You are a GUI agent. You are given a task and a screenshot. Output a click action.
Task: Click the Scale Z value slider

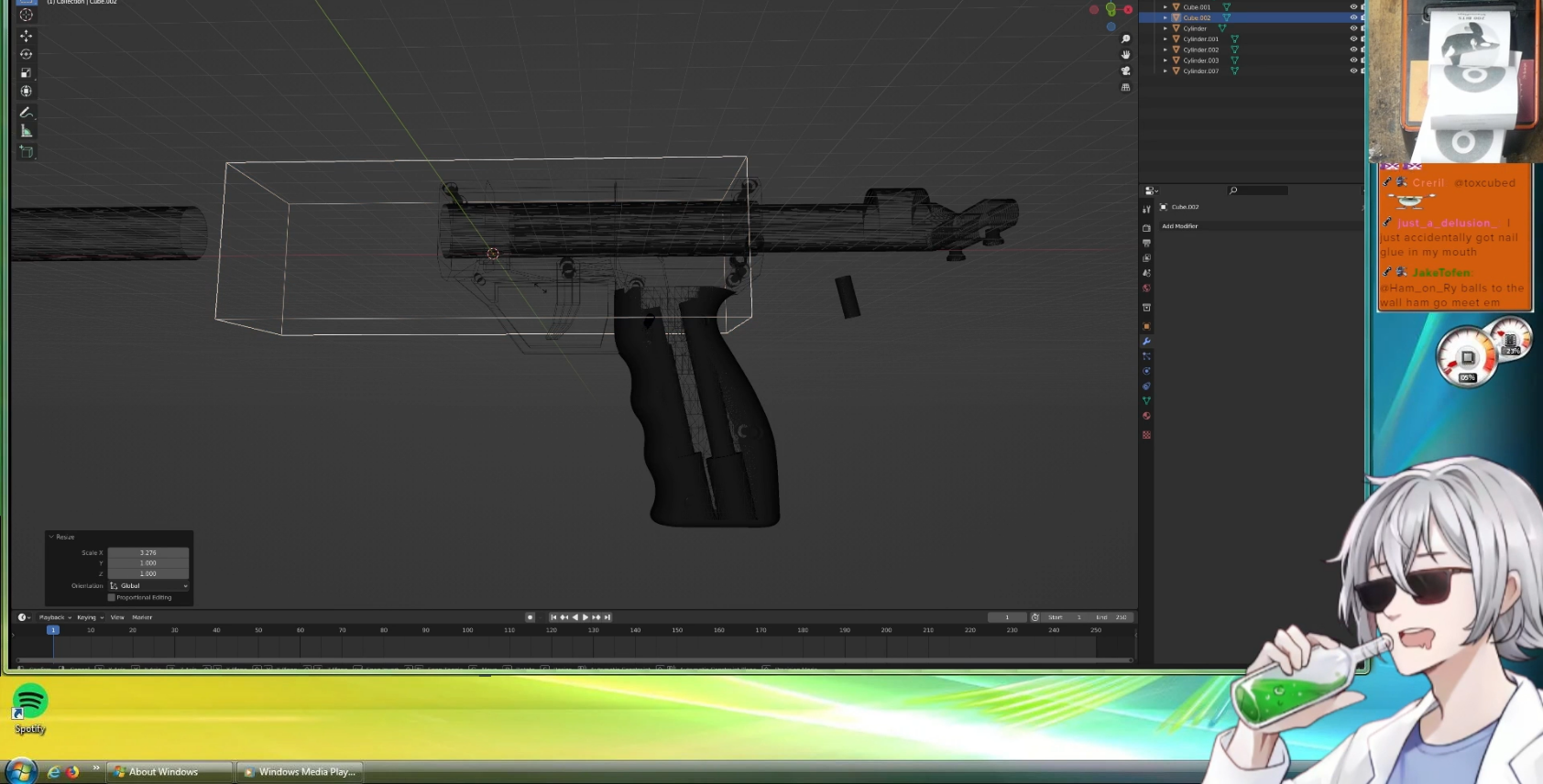click(x=148, y=573)
